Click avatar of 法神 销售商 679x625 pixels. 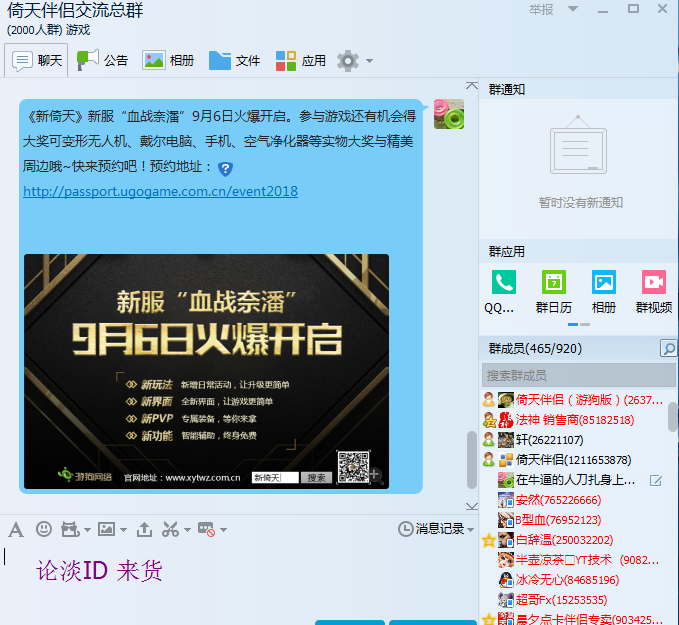[x=505, y=420]
